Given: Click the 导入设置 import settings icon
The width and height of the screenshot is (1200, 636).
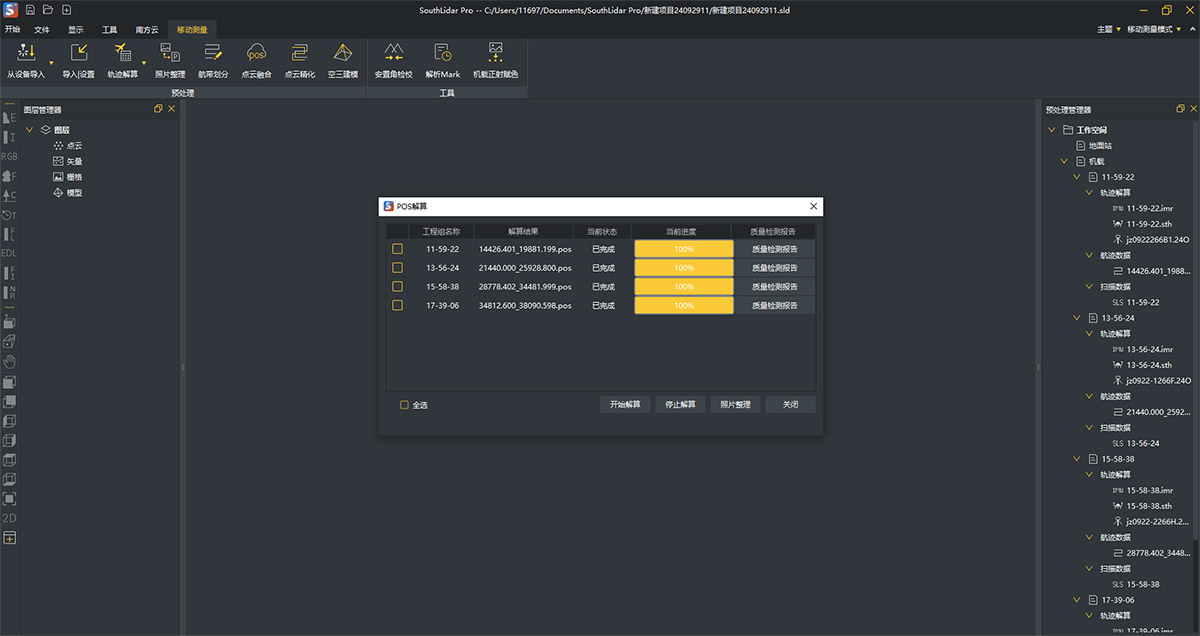Looking at the screenshot, I should 78,54.
